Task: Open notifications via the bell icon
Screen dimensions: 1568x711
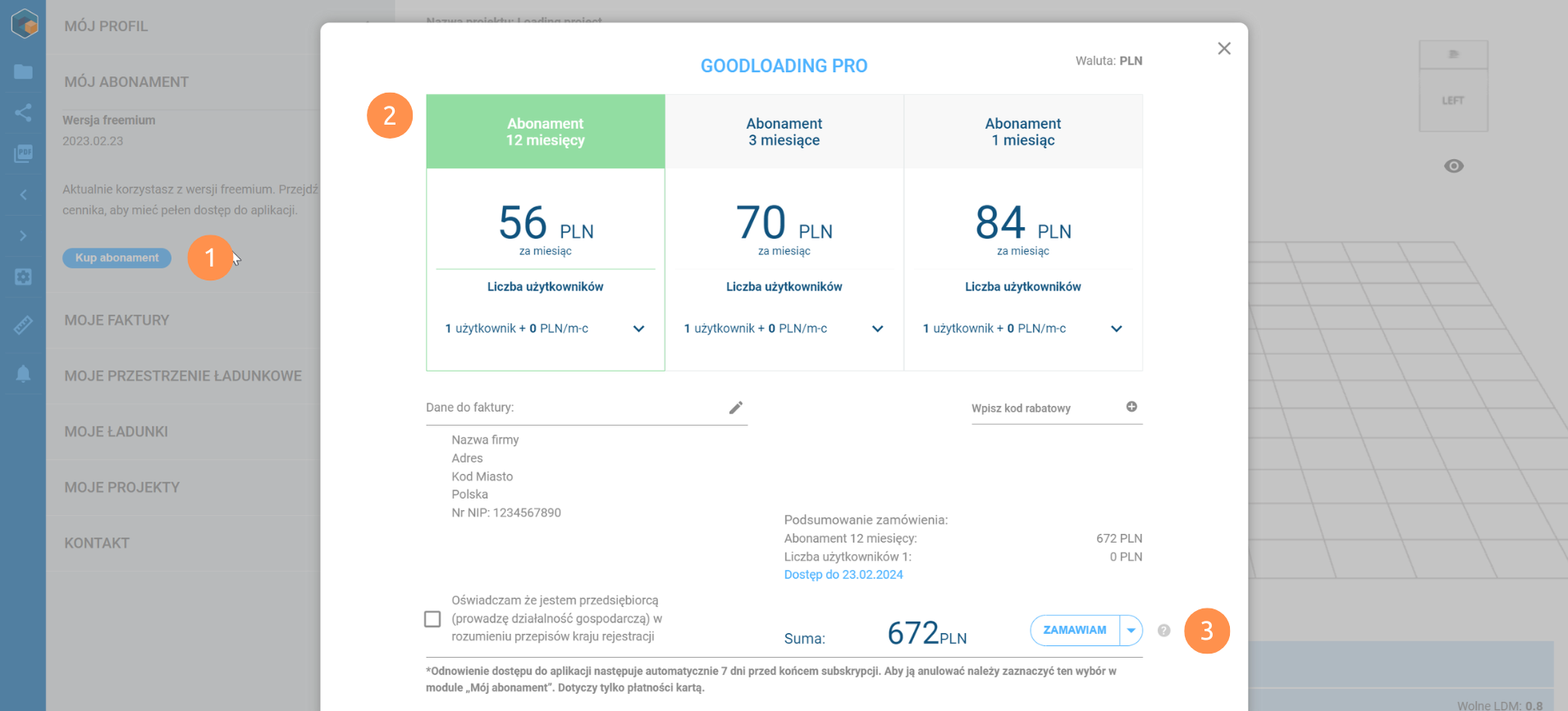Action: [x=23, y=374]
